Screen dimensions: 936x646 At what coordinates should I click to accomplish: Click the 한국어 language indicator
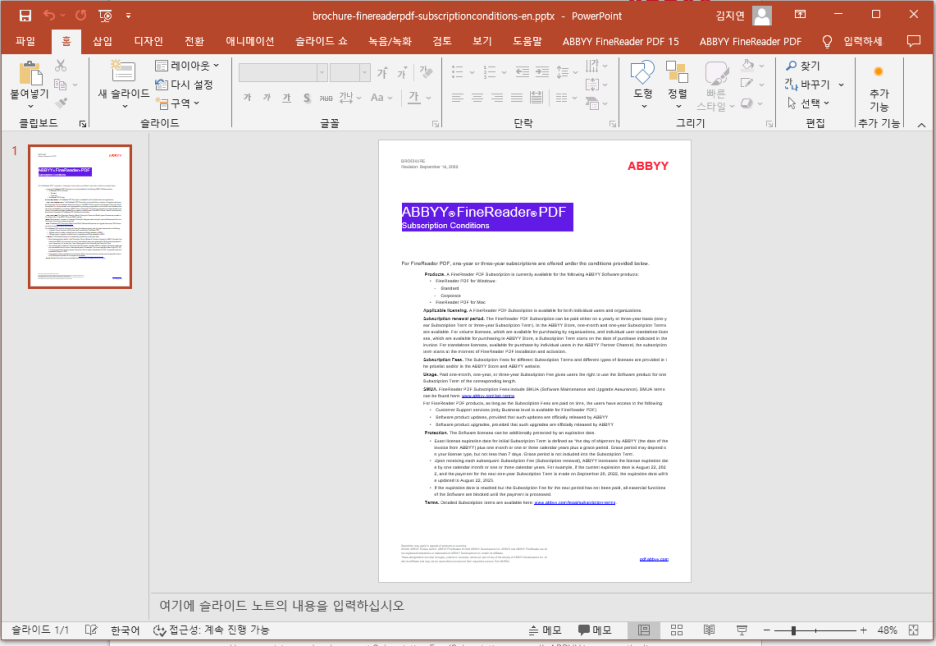125,630
